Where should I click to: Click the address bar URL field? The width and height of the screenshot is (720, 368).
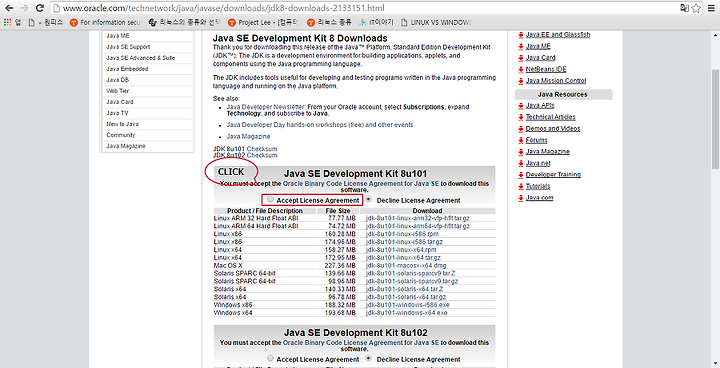[x=363, y=8]
